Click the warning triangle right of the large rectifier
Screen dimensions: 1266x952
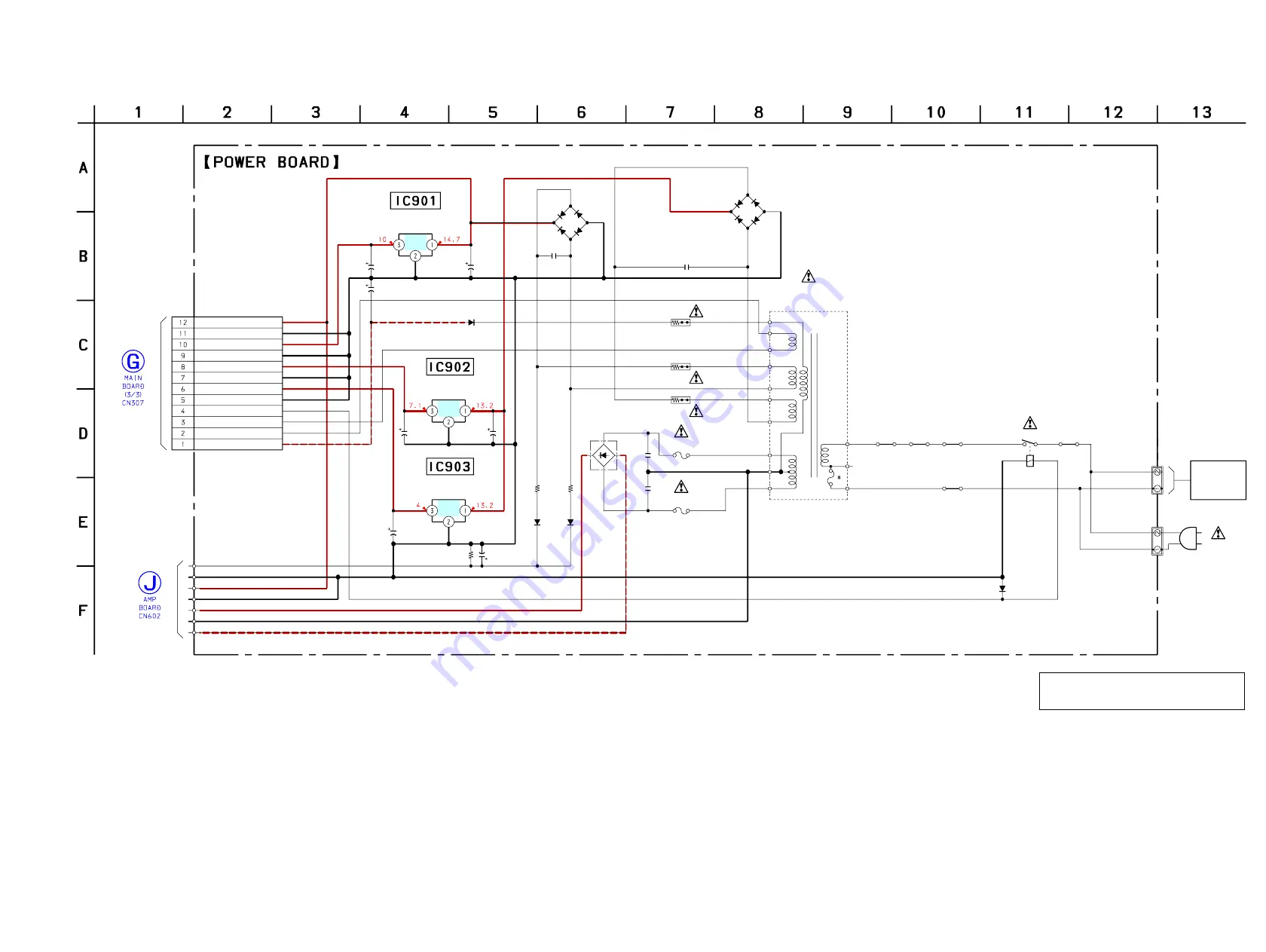(x=809, y=277)
